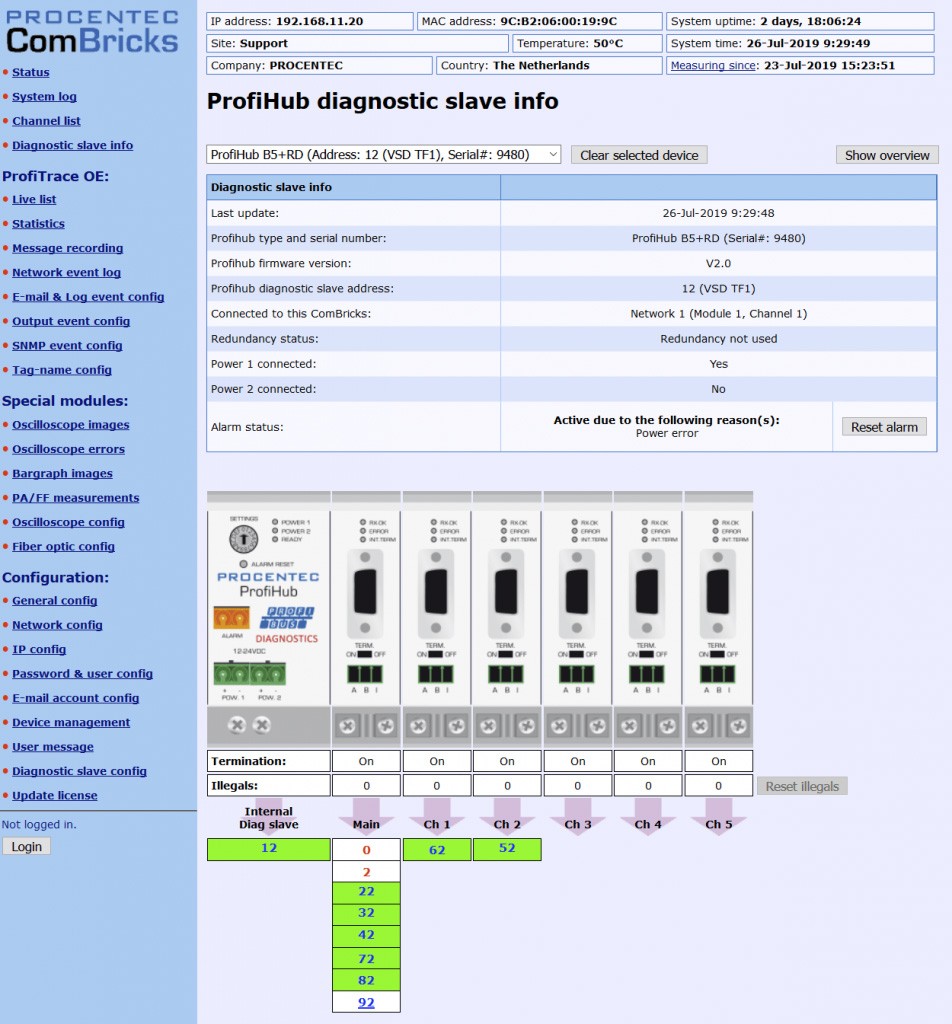
Task: Click the green power terminal block image
Action: (249, 673)
